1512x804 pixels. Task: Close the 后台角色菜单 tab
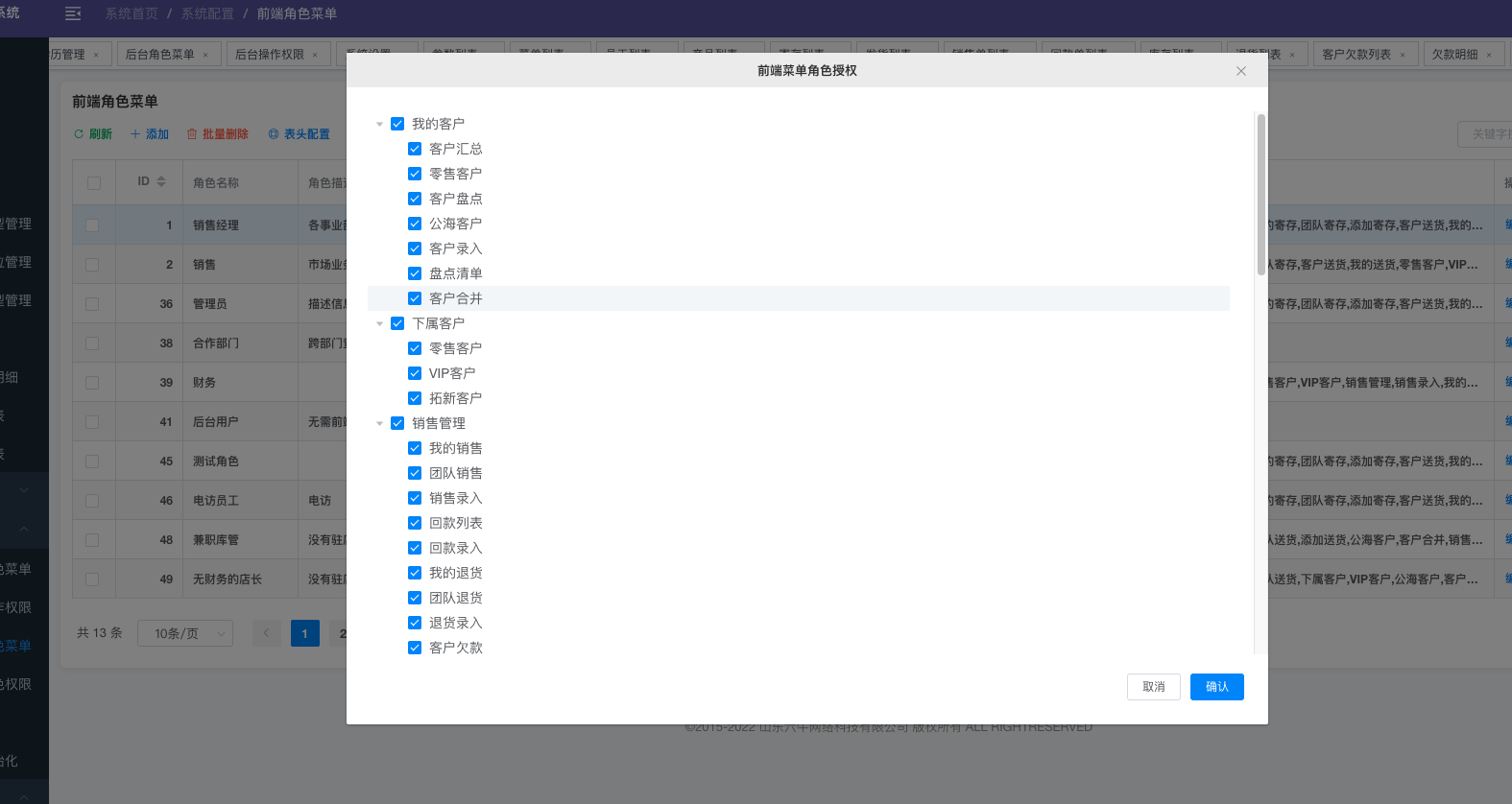coord(205,55)
